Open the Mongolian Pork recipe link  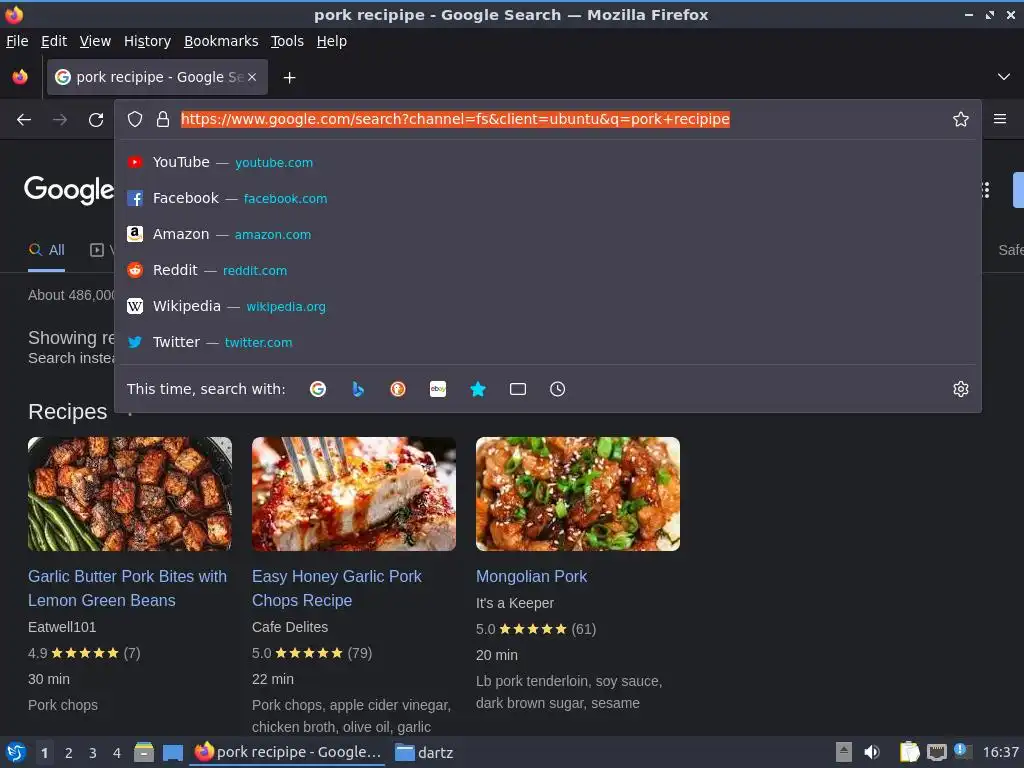531,577
